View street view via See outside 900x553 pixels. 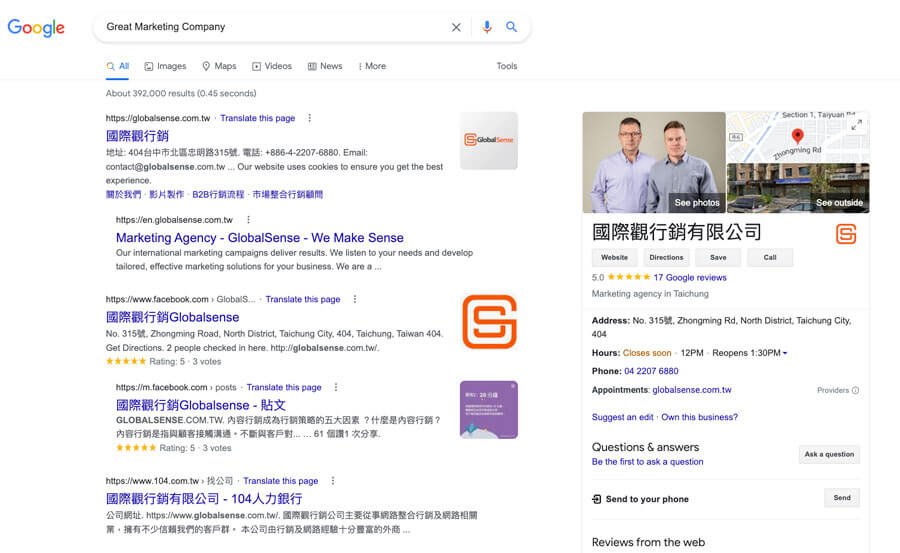(x=839, y=203)
